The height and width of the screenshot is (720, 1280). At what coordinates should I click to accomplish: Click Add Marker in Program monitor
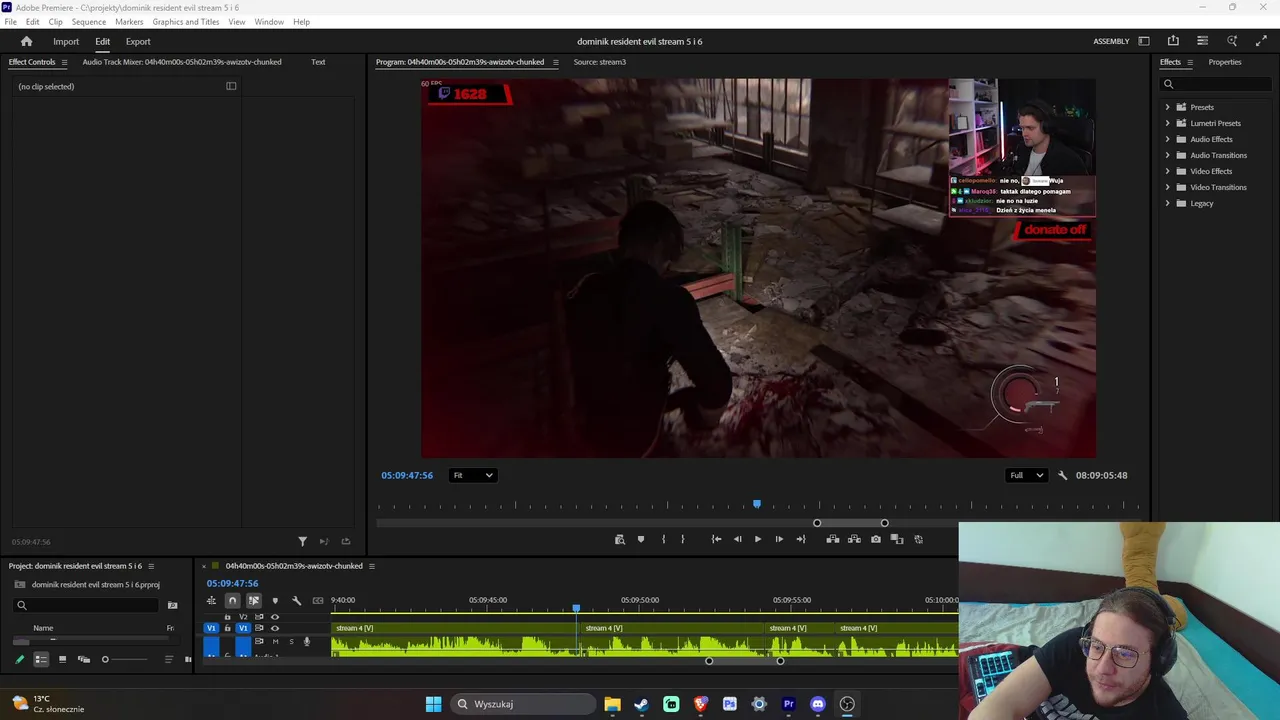pos(641,539)
